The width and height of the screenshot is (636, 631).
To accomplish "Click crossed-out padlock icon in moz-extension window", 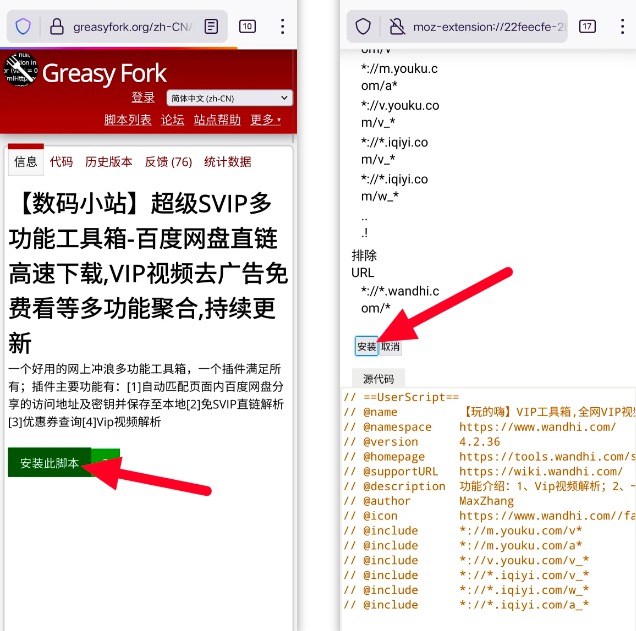I will [397, 27].
